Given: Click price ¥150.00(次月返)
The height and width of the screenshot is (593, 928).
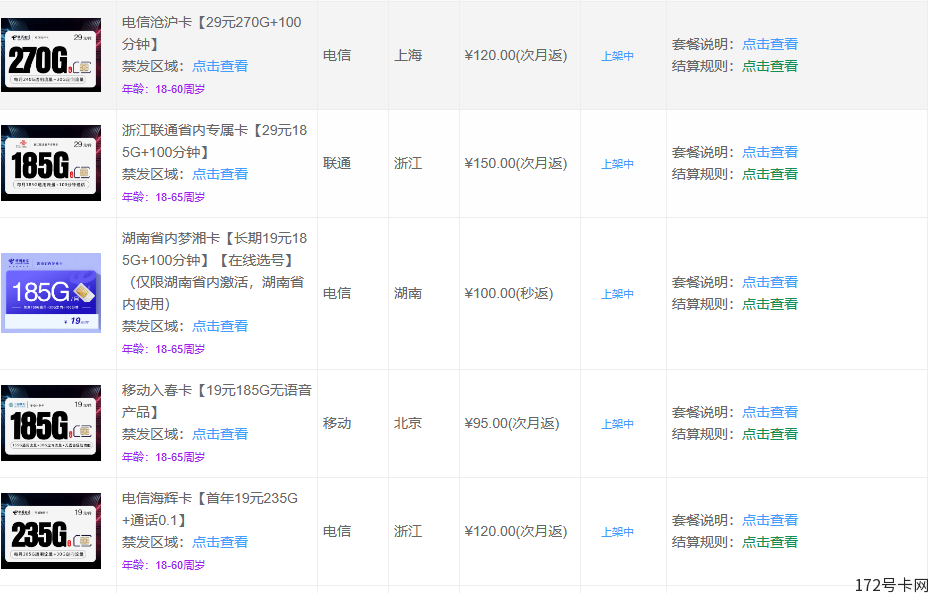Looking at the screenshot, I should tap(516, 163).
